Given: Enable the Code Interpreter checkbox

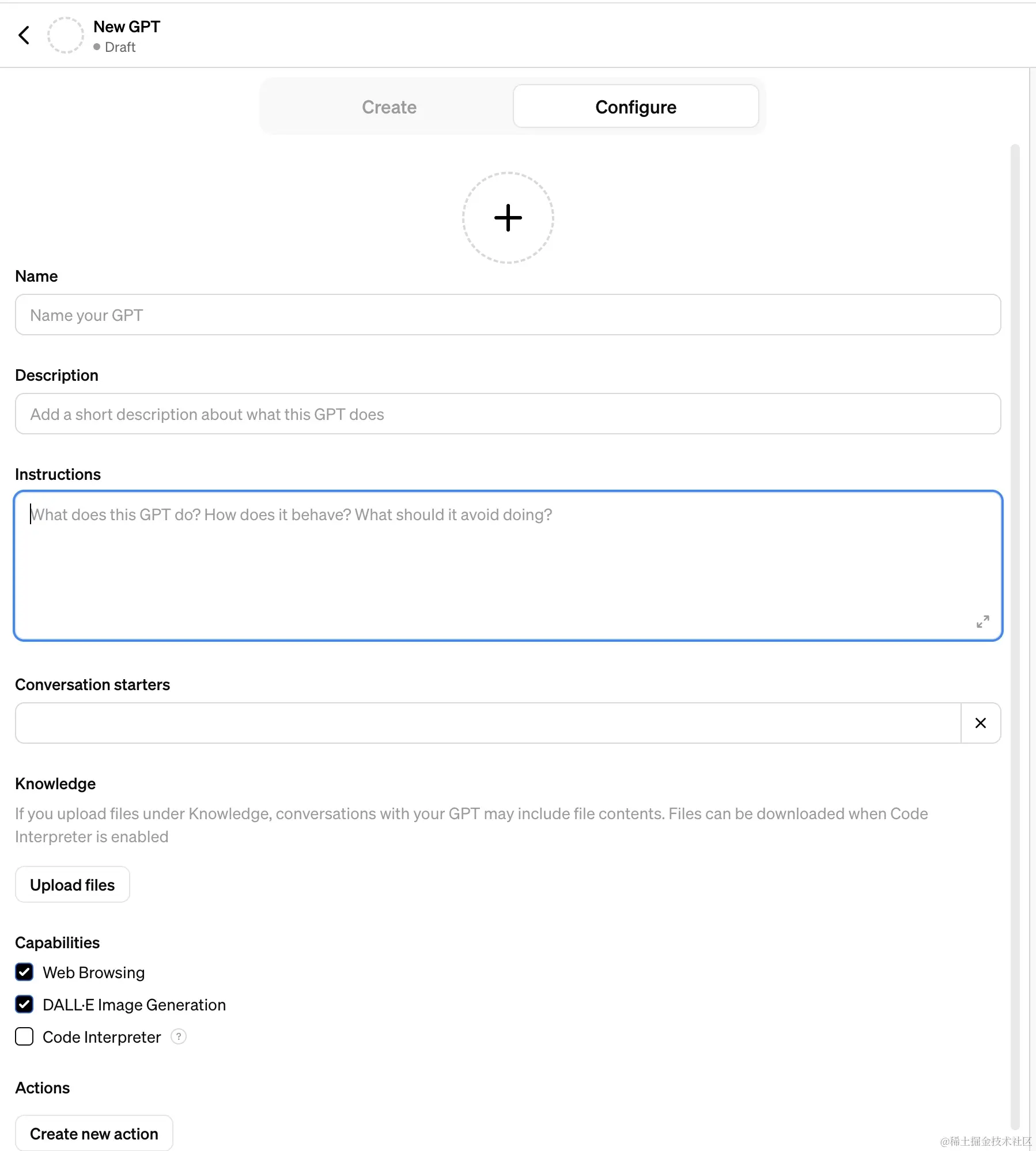Looking at the screenshot, I should [24, 1037].
